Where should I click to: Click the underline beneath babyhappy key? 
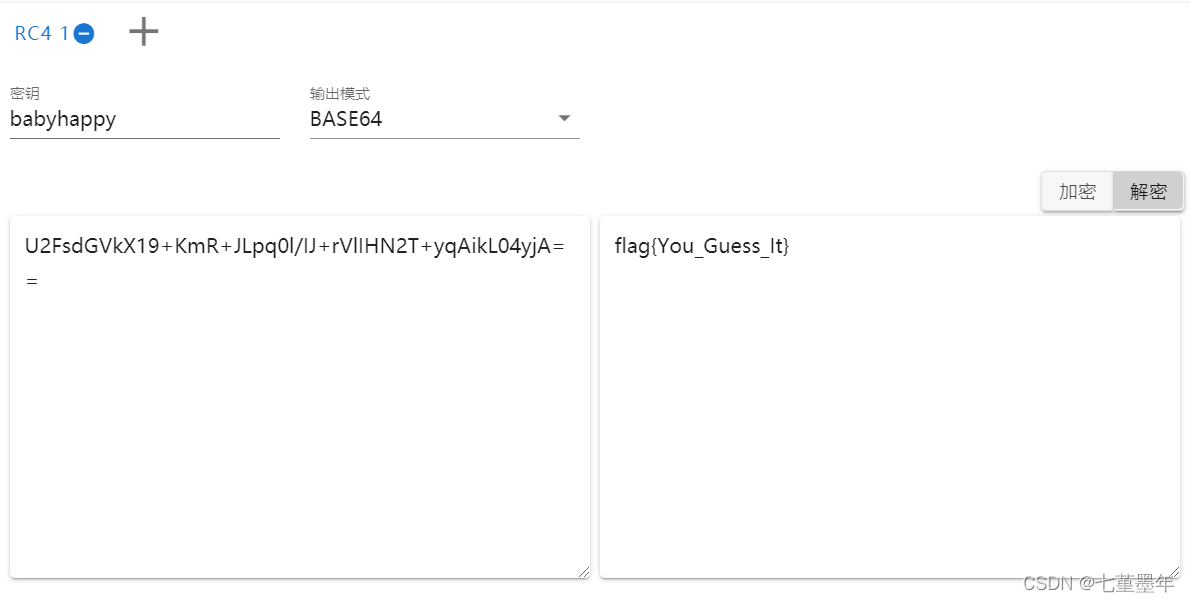[x=144, y=138]
